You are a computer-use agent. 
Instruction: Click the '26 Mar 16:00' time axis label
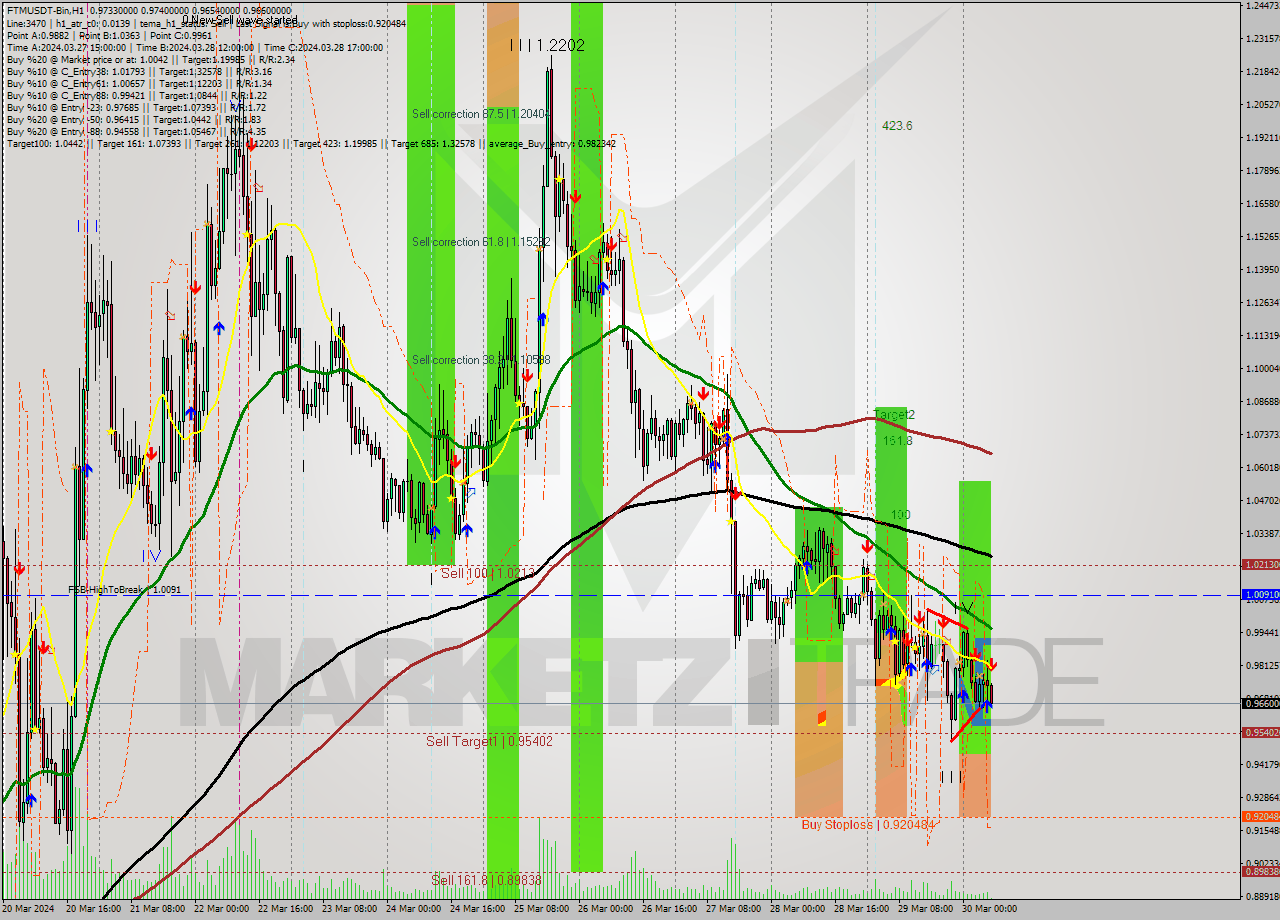(669, 909)
